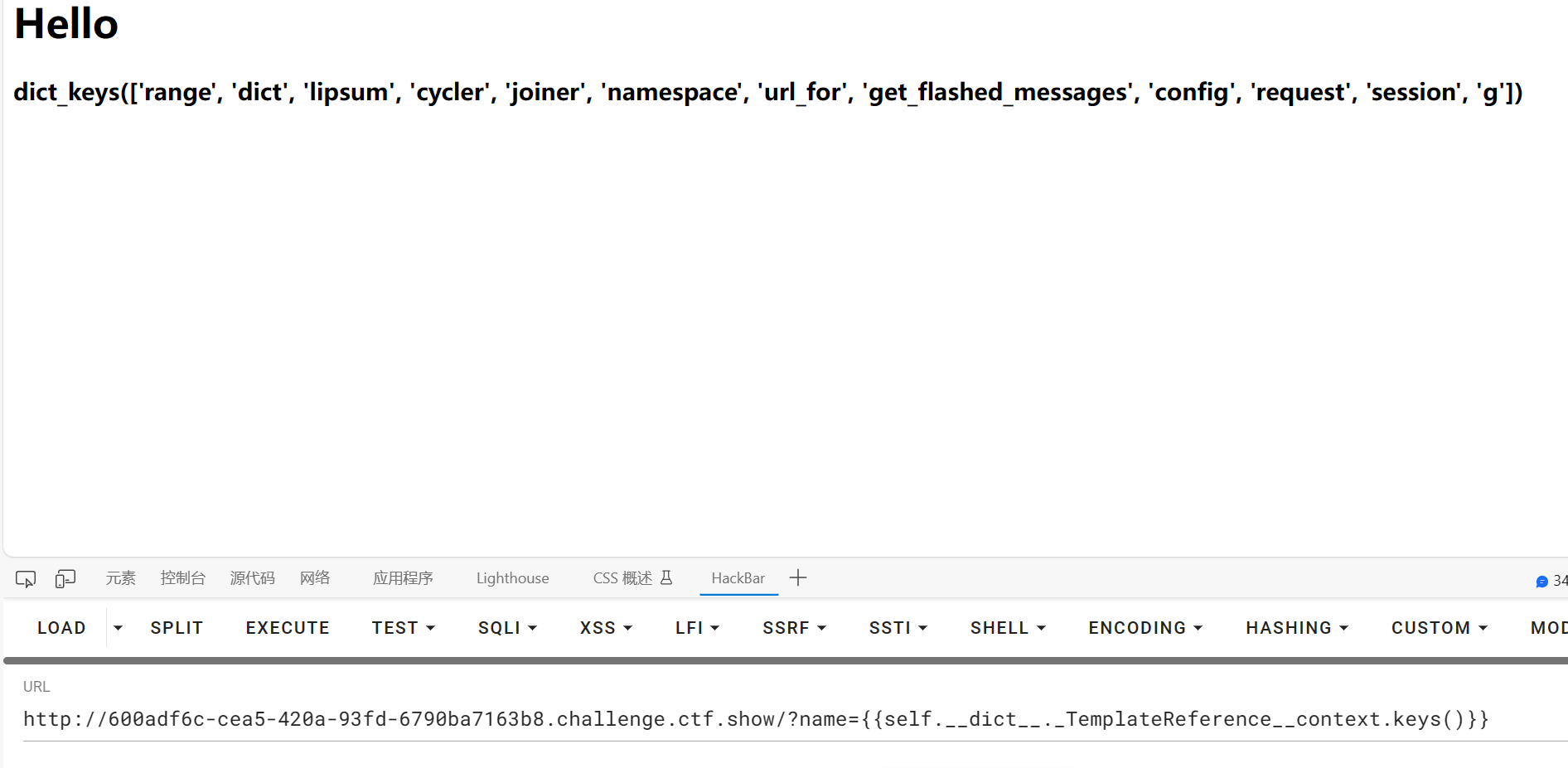The width and height of the screenshot is (1568, 768).
Task: Expand the ENCODING dropdown
Action: point(1145,628)
